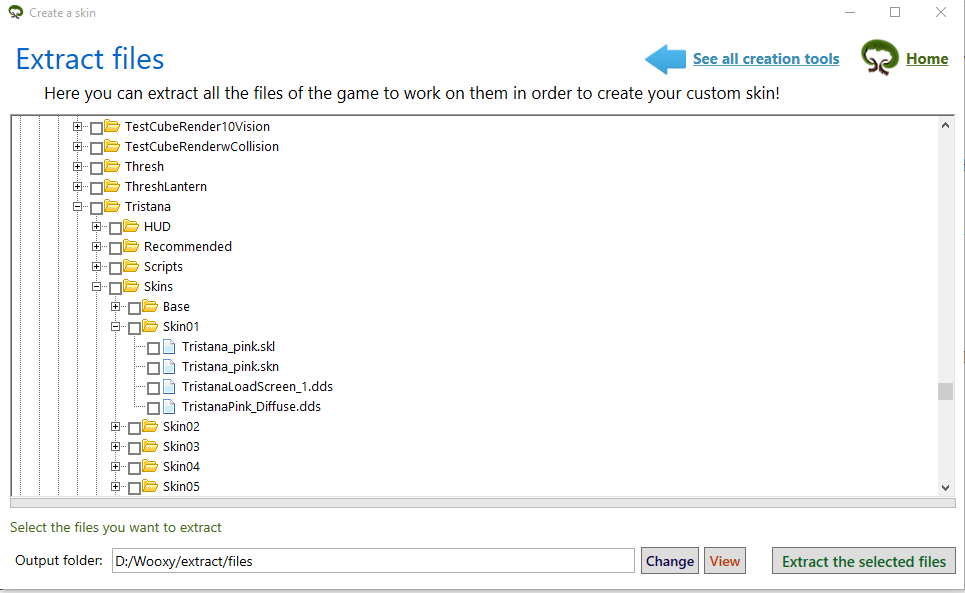This screenshot has width=965, height=593.
Task: Select the Recommended tree item
Action: click(187, 247)
